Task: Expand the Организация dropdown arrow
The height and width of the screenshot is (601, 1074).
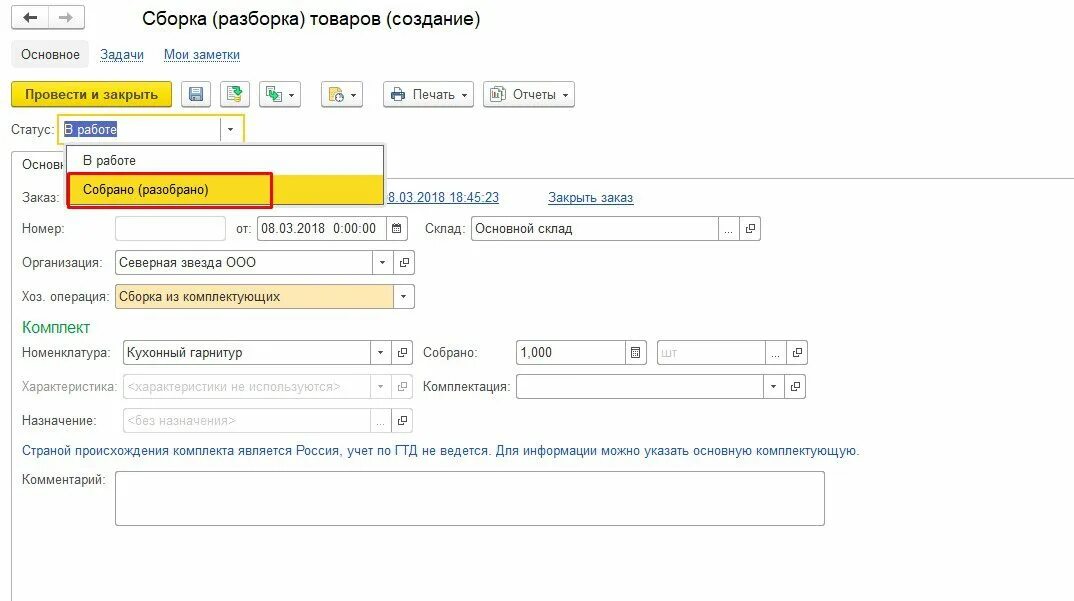Action: click(x=383, y=262)
